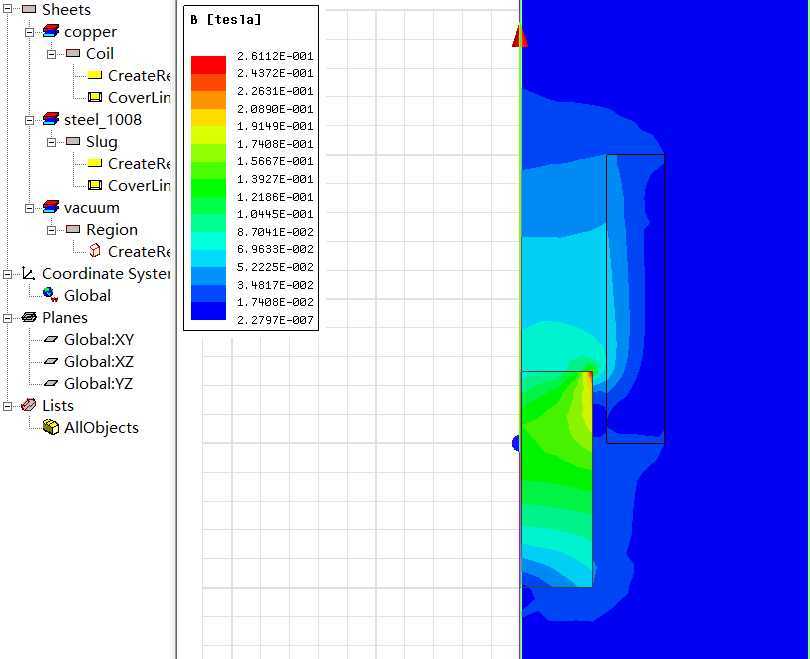
Task: Click the copper material icon
Action: click(51, 32)
